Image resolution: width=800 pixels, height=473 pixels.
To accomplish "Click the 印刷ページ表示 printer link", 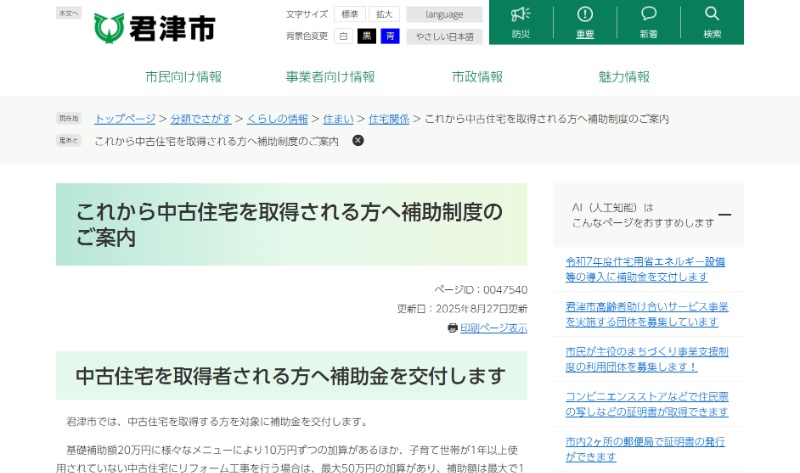I will (487, 328).
